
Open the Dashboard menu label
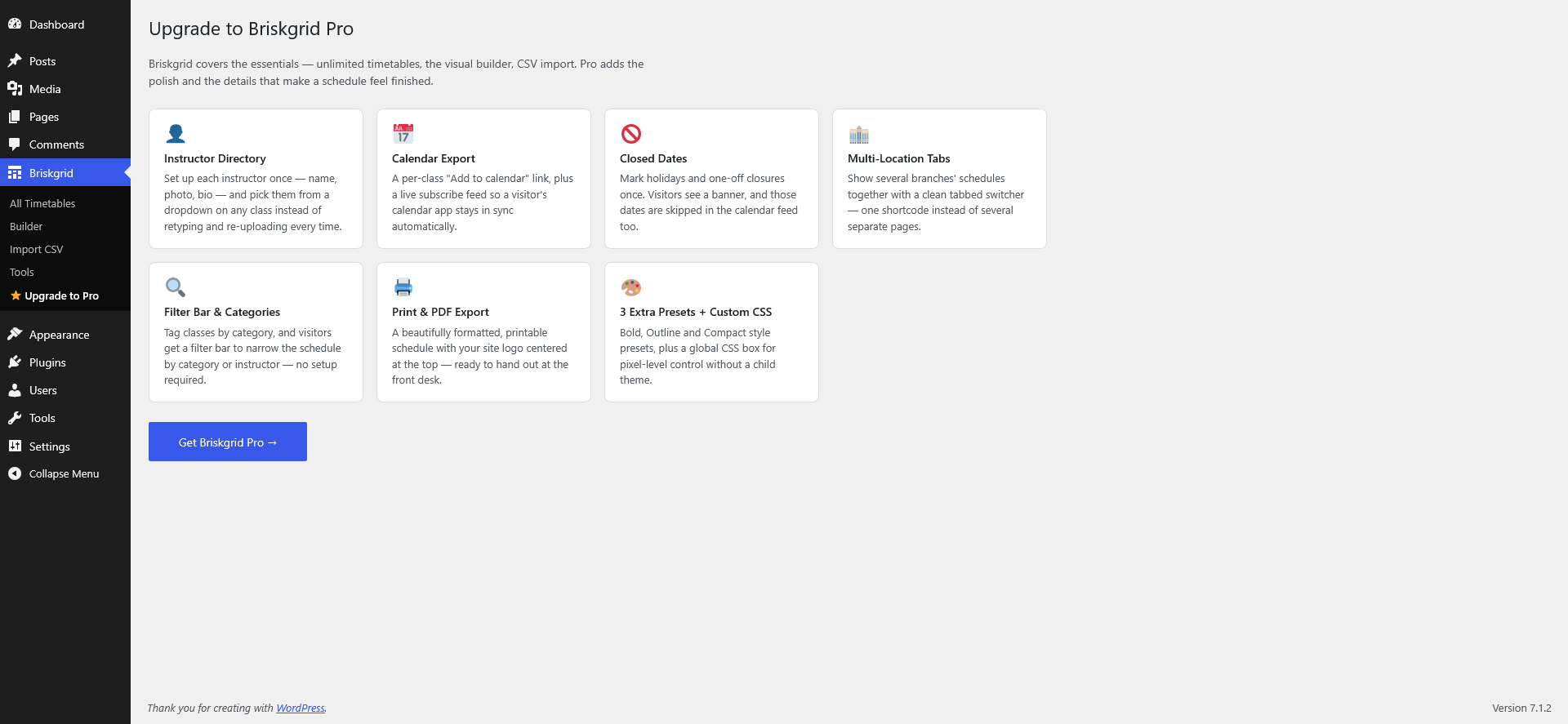57,24
